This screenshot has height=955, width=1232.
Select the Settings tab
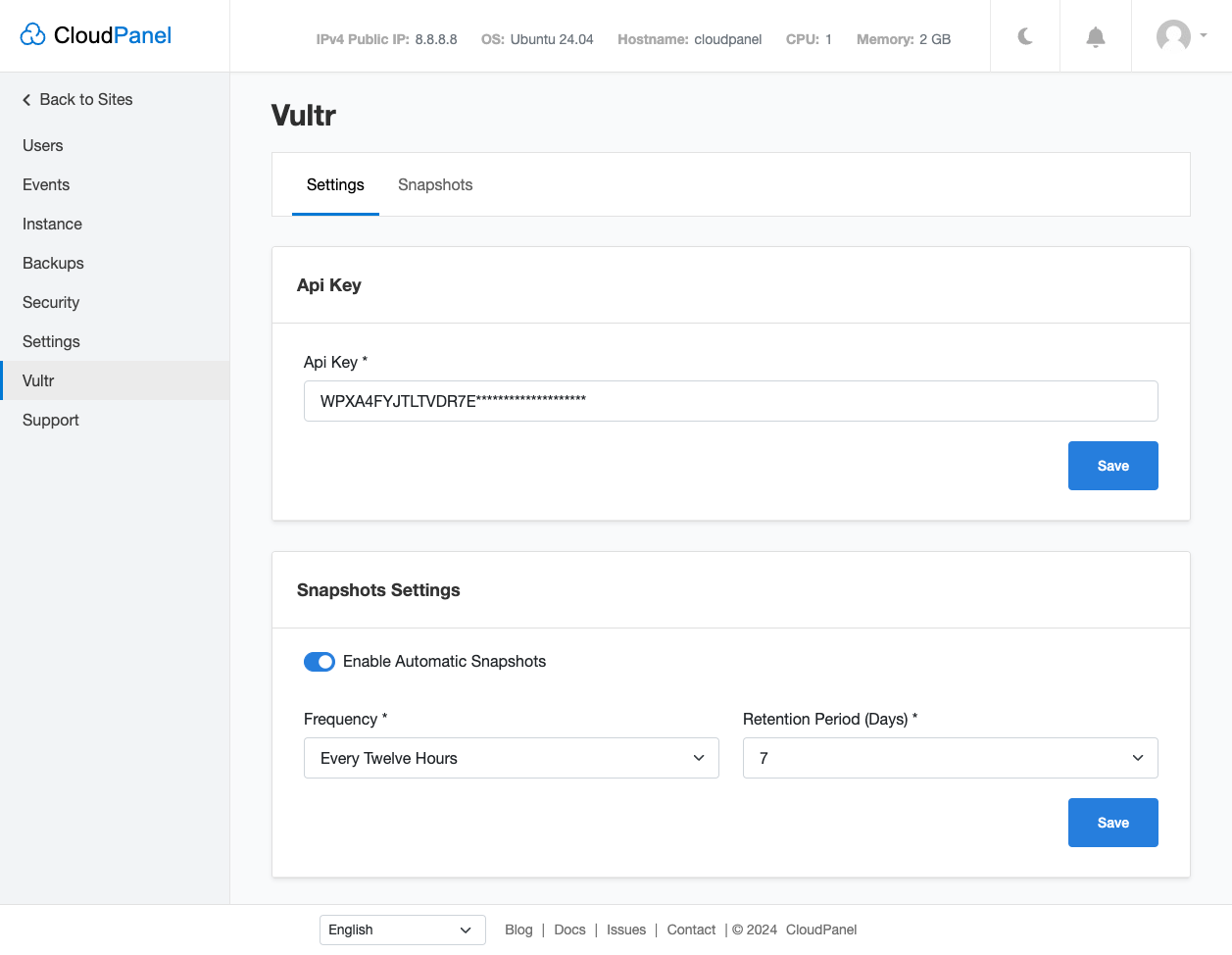(335, 184)
